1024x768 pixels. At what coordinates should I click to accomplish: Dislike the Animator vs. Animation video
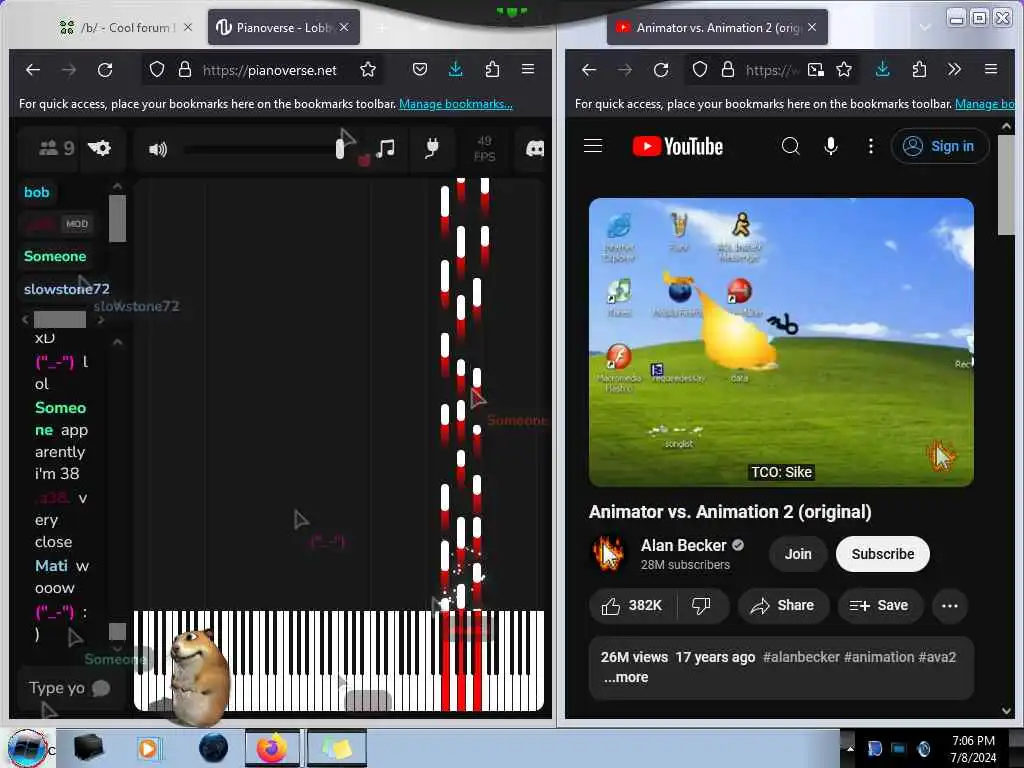pyautogui.click(x=701, y=606)
